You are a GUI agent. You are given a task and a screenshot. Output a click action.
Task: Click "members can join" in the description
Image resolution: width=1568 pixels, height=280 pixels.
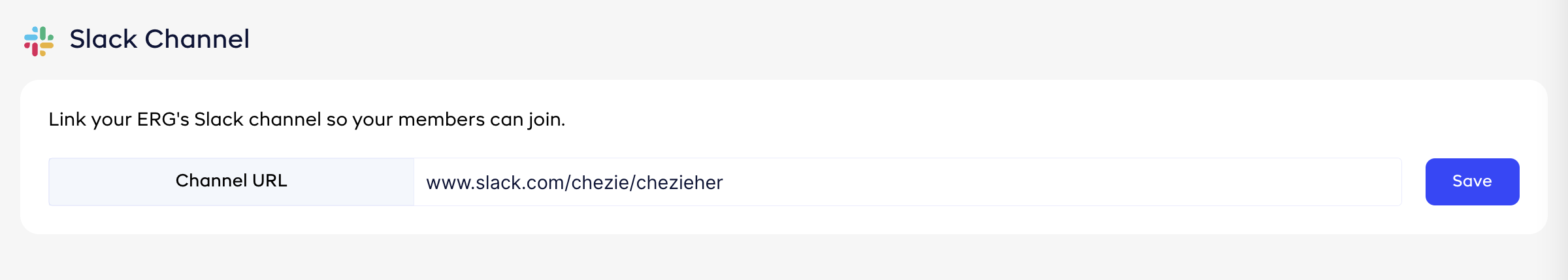click(482, 120)
